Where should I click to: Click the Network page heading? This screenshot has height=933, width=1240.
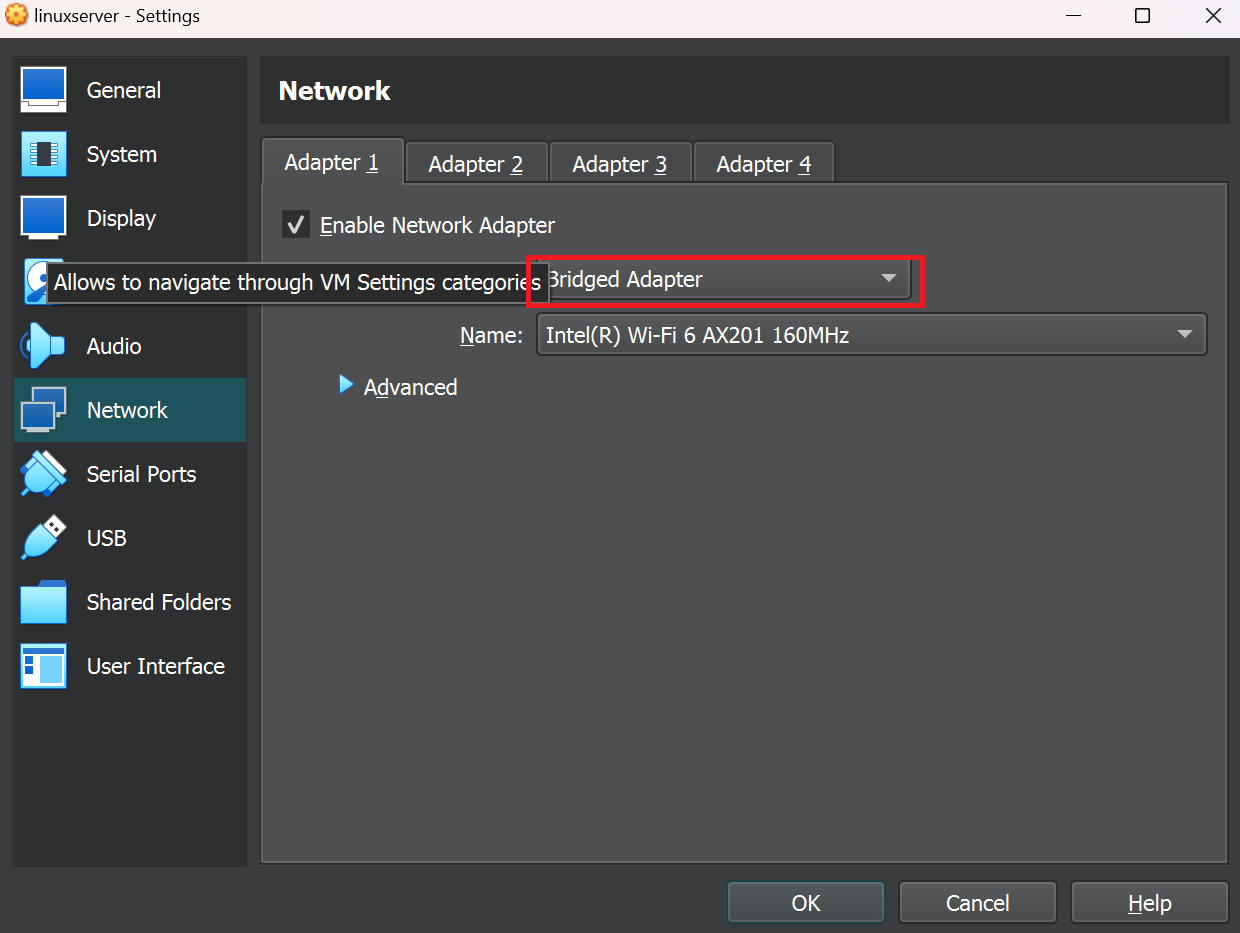pyautogui.click(x=335, y=90)
